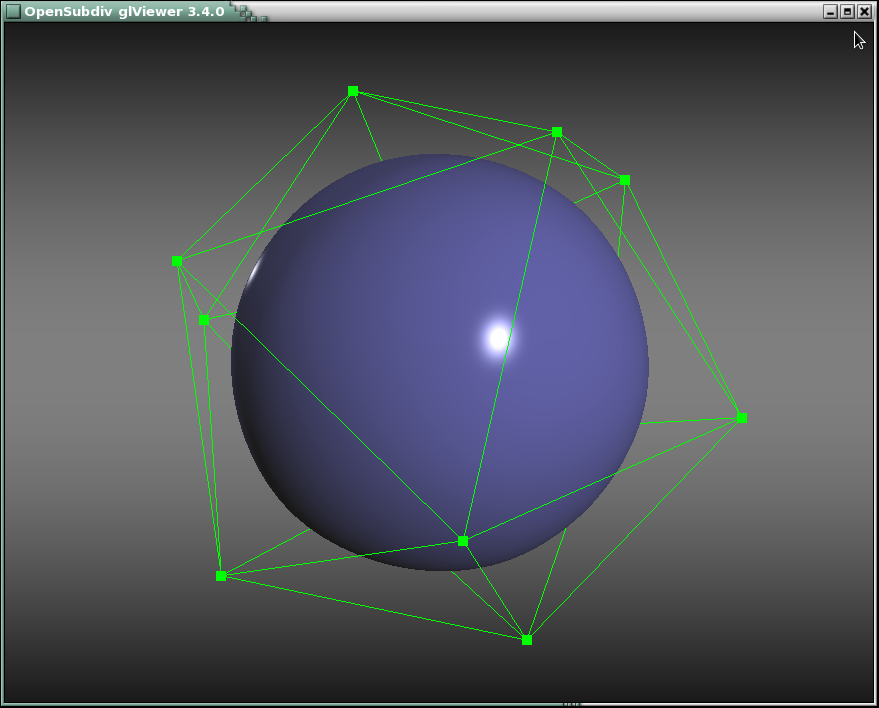The height and width of the screenshot is (708, 879).
Task: Maximize the OpenSubdiv glViewer window
Action: click(847, 11)
